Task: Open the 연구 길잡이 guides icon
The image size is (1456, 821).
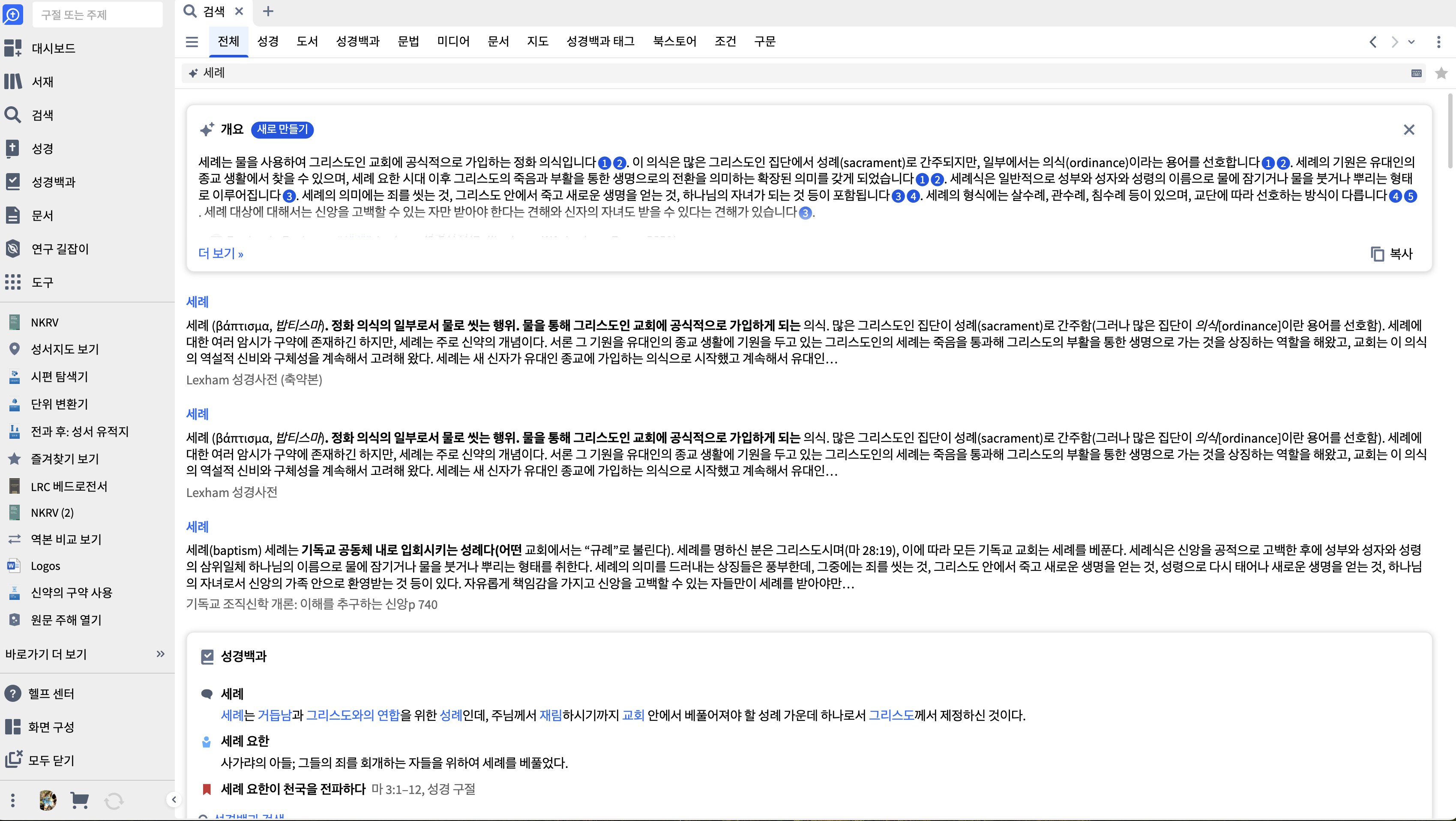Action: 12,249
